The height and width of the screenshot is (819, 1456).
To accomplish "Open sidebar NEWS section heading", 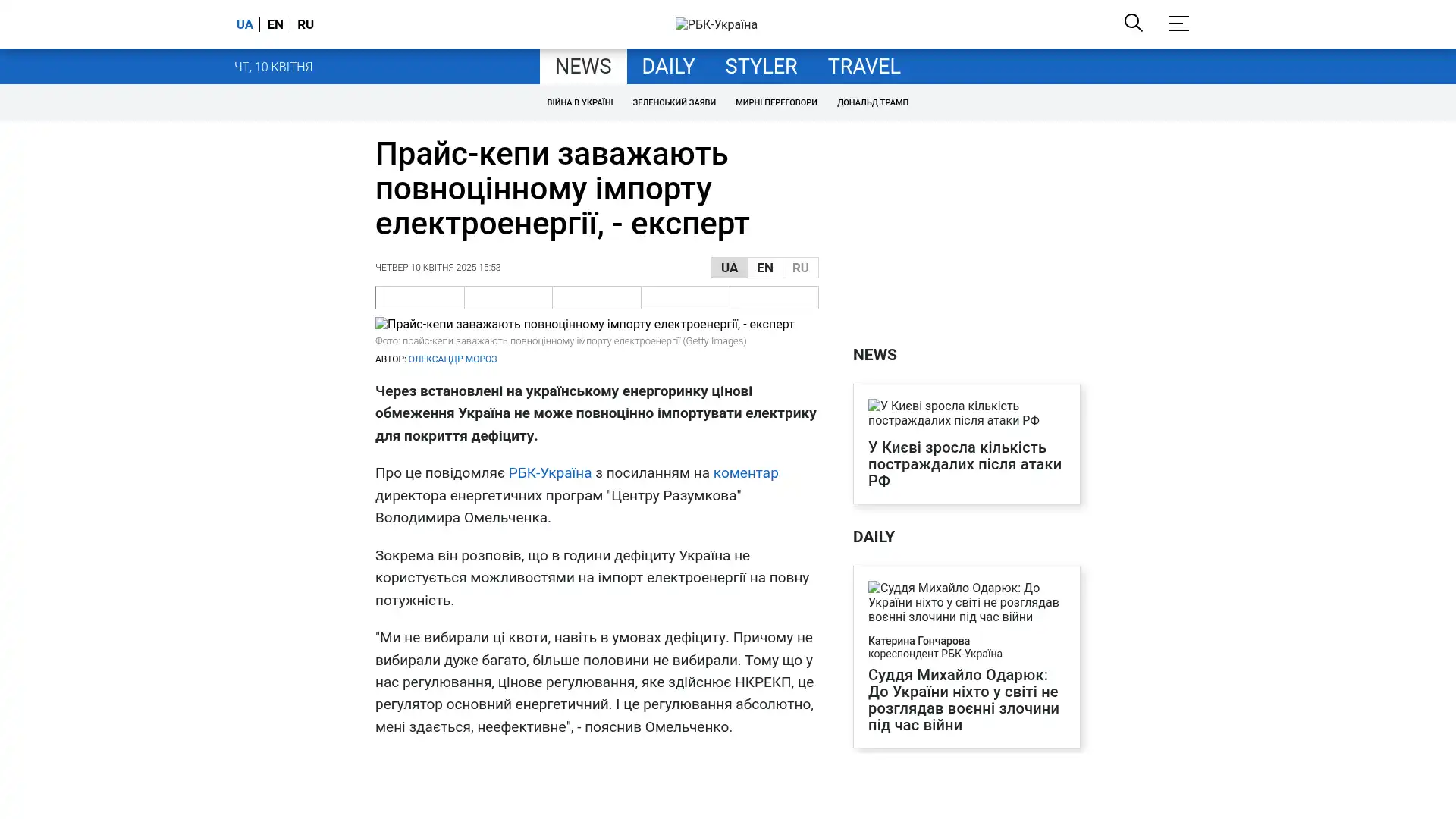I will click(874, 355).
